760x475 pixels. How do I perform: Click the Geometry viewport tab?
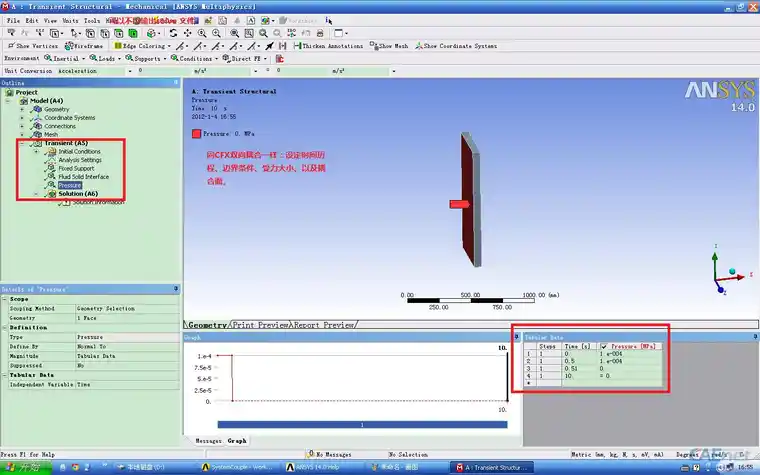coord(207,325)
